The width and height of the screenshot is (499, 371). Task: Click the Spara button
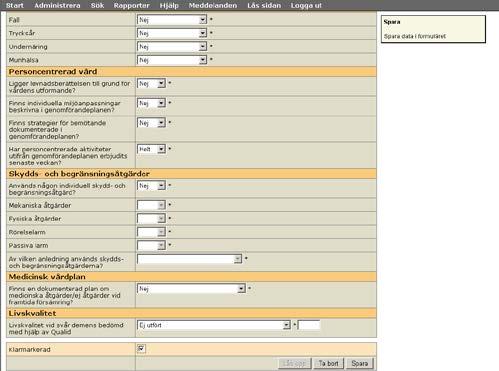(x=359, y=363)
